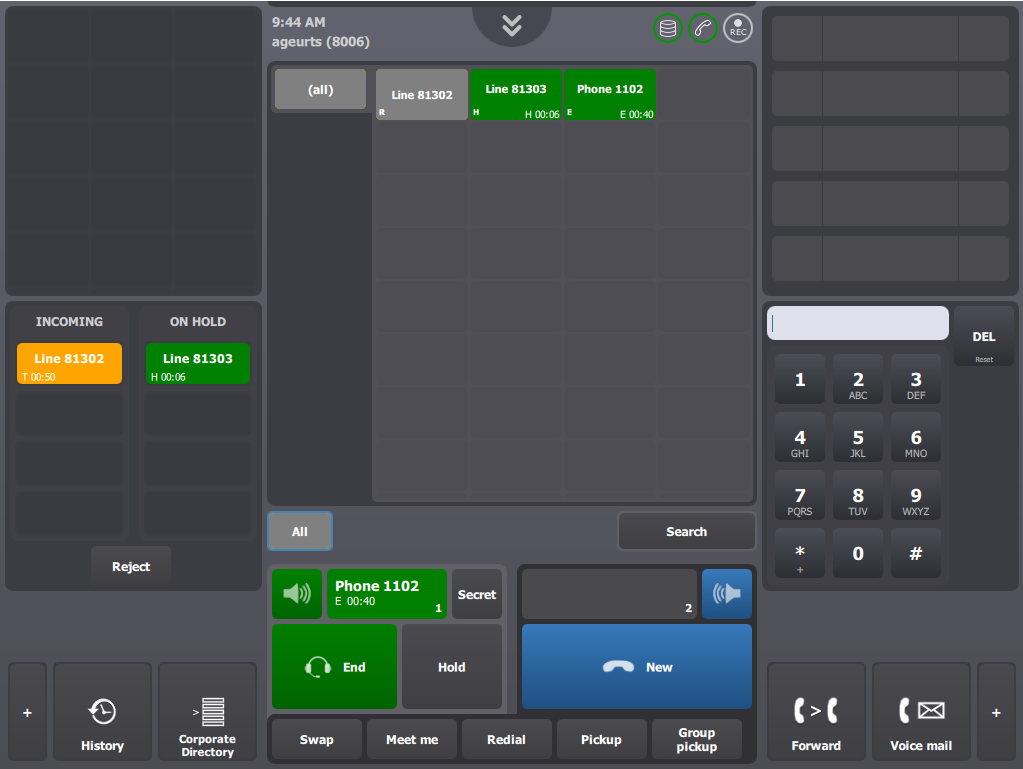Open the Search button
This screenshot has width=1023, height=769.
[x=686, y=532]
